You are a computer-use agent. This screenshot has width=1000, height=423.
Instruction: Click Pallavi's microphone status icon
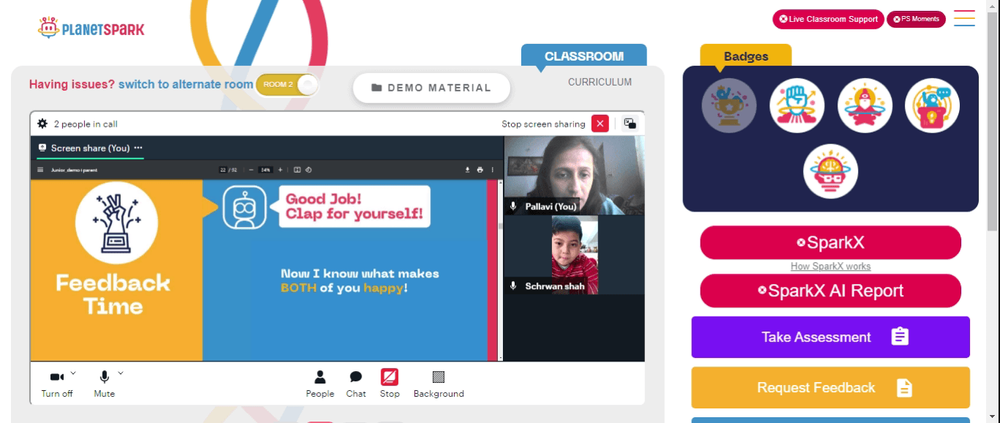click(513, 206)
